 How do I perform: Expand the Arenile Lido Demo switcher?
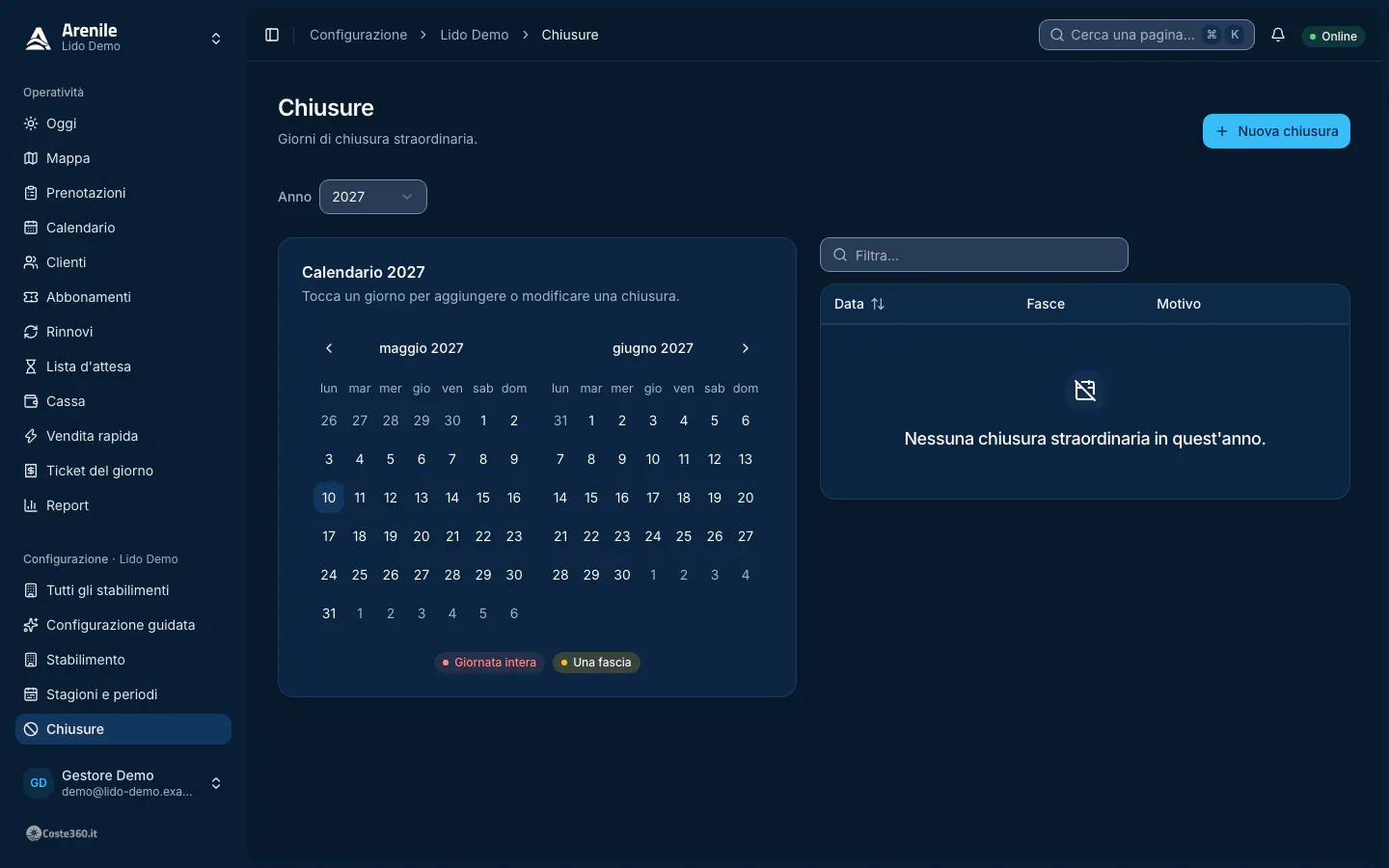[x=123, y=39]
